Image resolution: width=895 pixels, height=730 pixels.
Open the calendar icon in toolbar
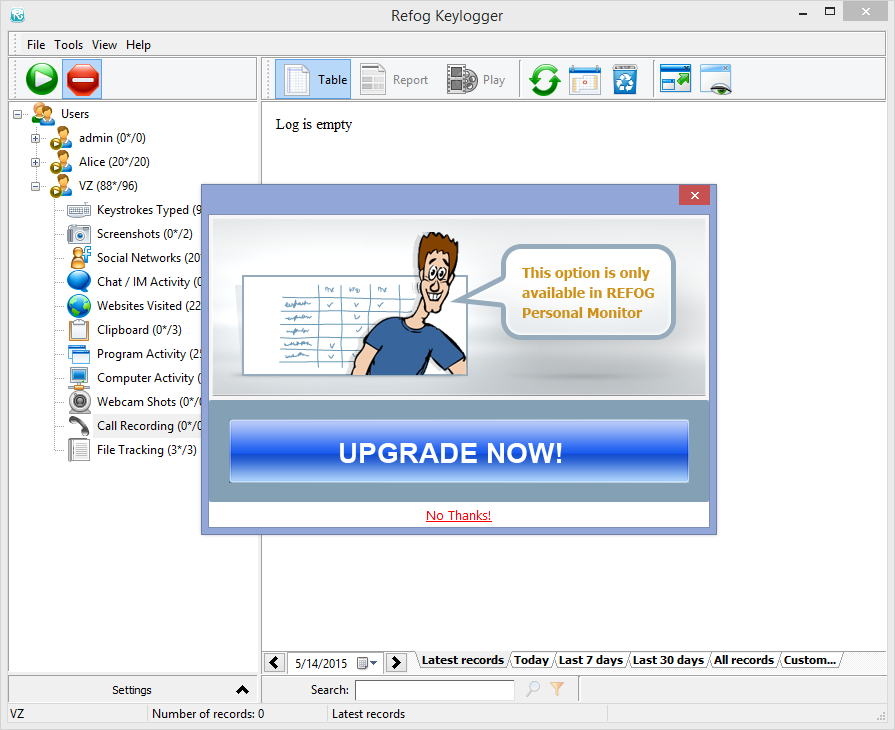pyautogui.click(x=584, y=79)
